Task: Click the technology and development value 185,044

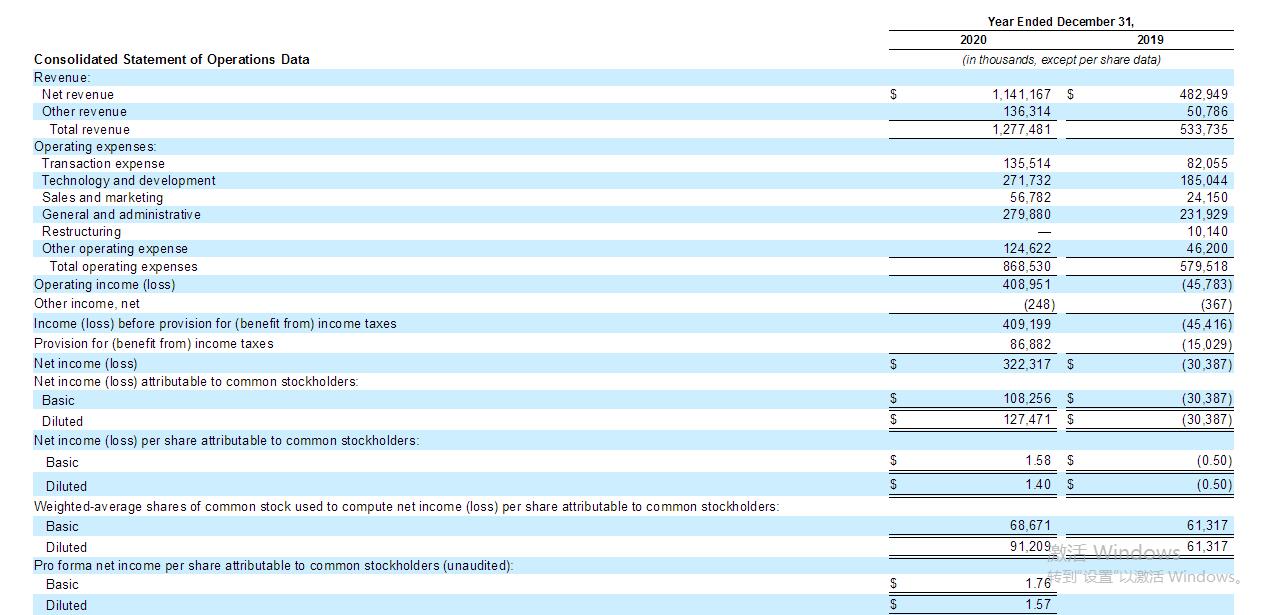Action: pos(1204,181)
